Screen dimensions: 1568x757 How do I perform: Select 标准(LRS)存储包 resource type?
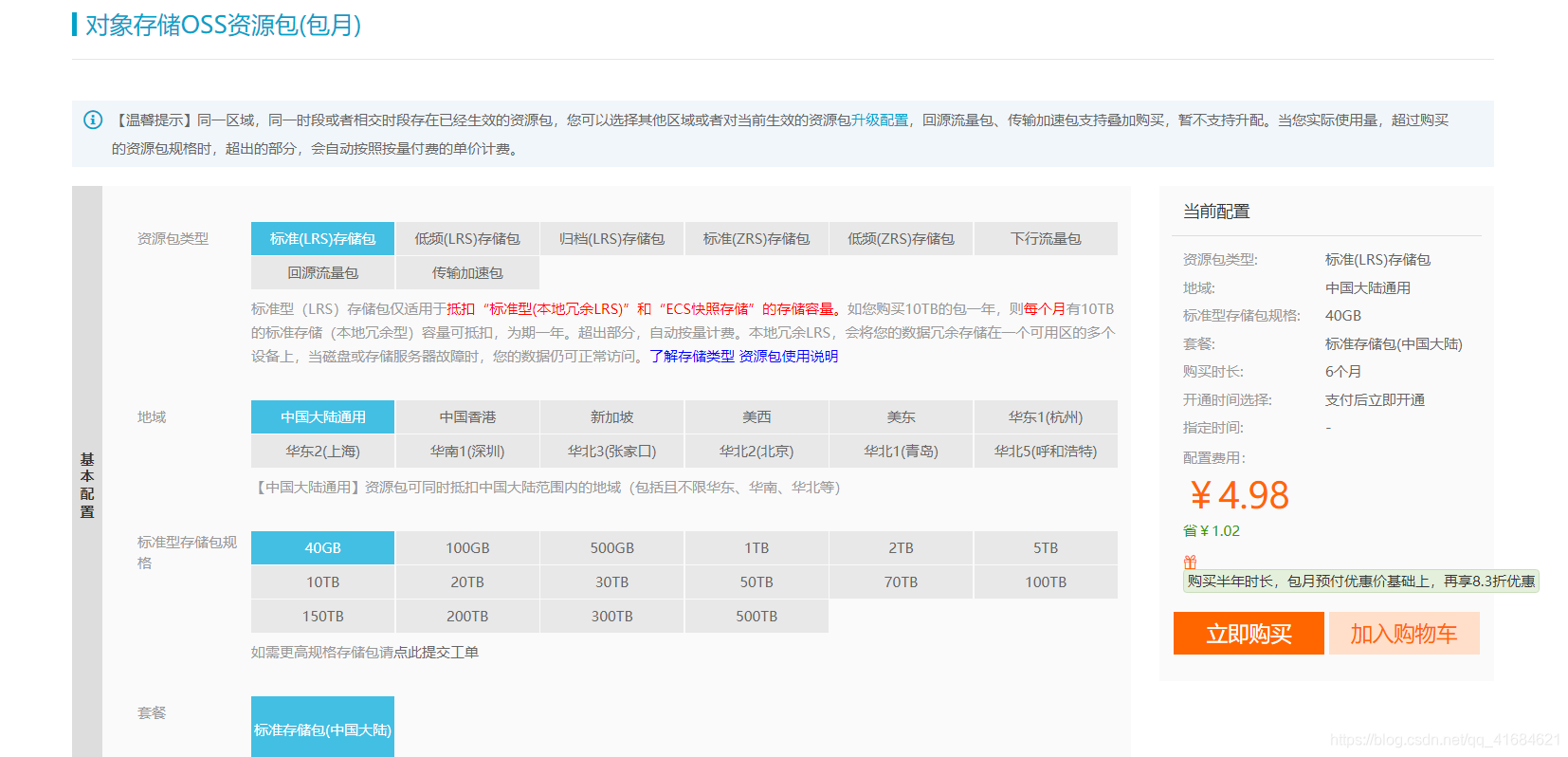tap(322, 239)
